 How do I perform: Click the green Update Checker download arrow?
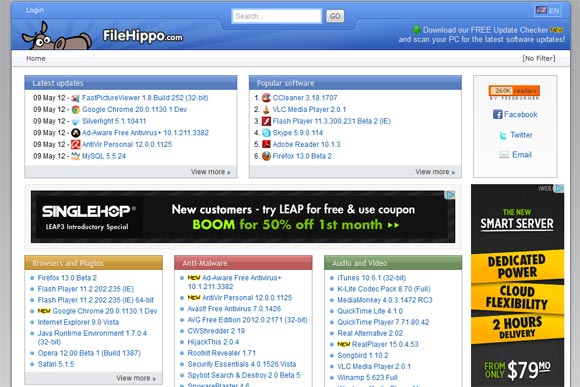[416, 30]
